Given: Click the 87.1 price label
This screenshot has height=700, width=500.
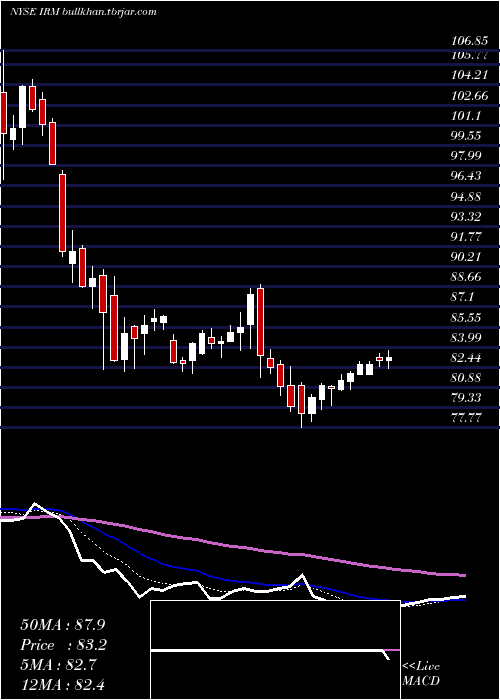Looking at the screenshot, I should coord(463,297).
